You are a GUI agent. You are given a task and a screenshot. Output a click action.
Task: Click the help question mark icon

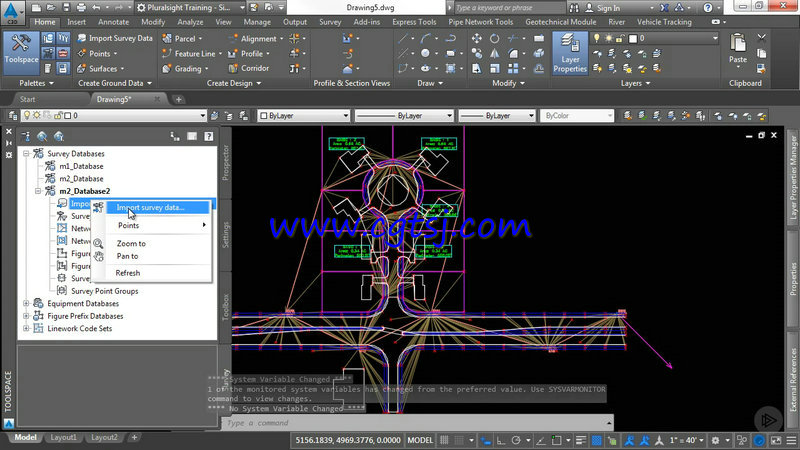[x=708, y=8]
